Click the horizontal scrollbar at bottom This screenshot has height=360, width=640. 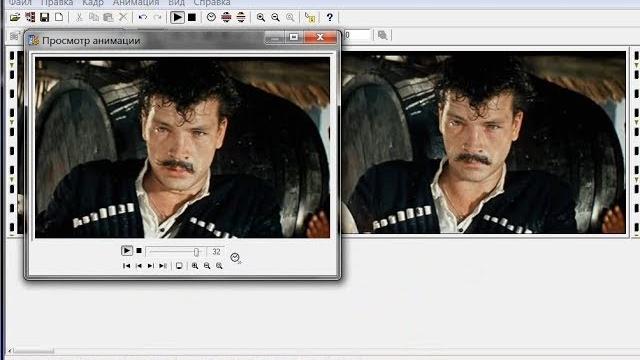34,351
